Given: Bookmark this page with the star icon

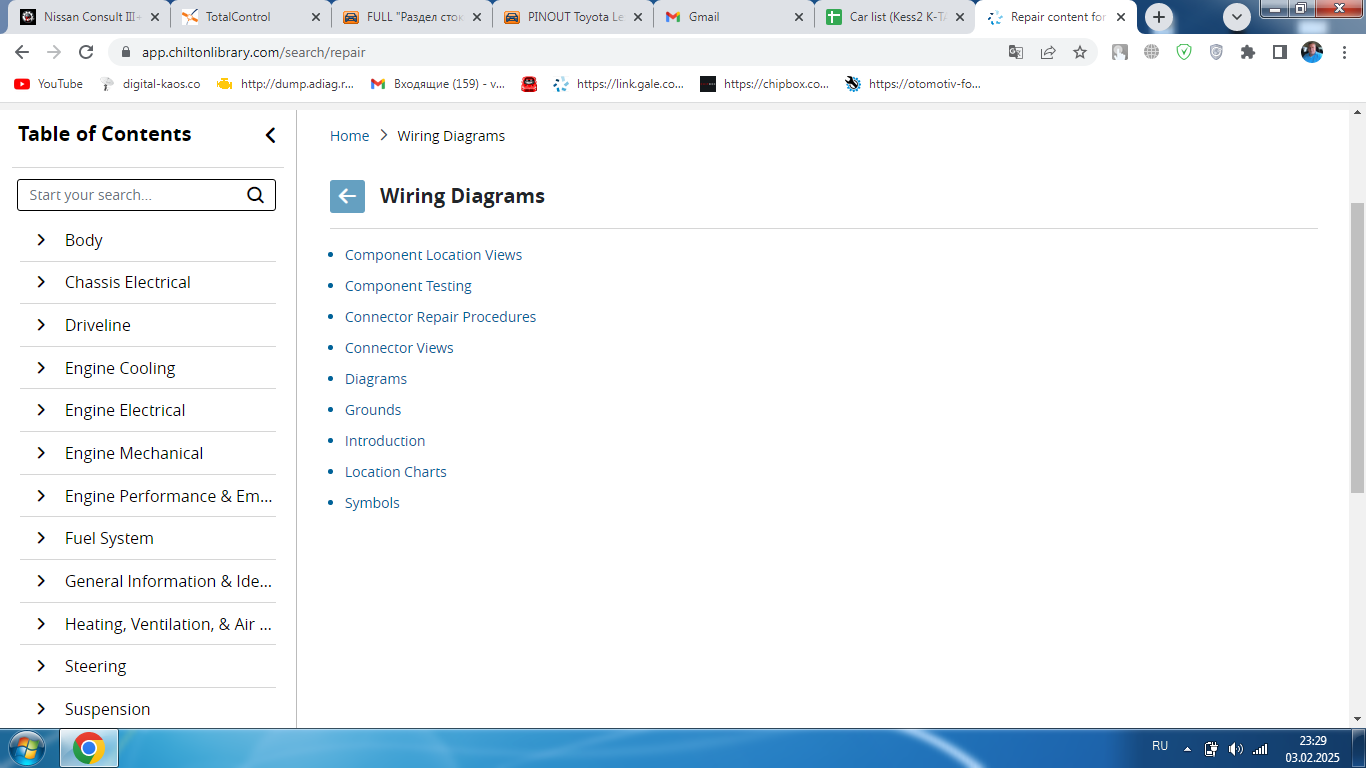Looking at the screenshot, I should [x=1080, y=52].
